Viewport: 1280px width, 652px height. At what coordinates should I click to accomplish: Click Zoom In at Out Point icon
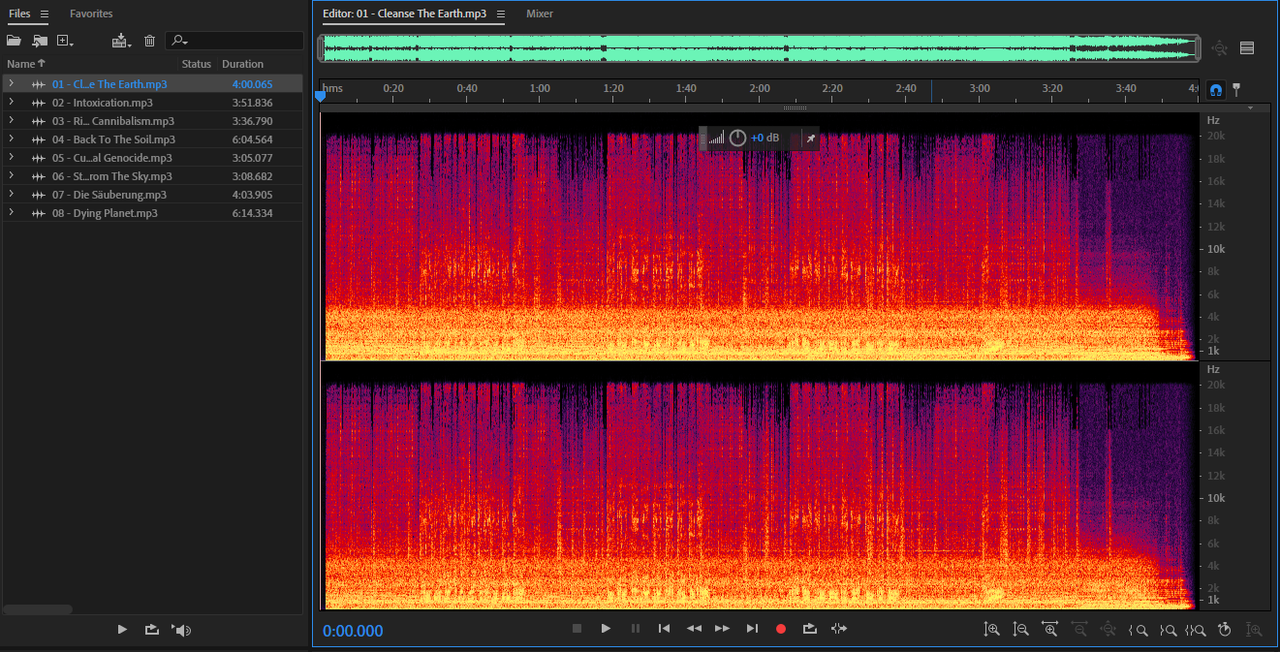1167,629
